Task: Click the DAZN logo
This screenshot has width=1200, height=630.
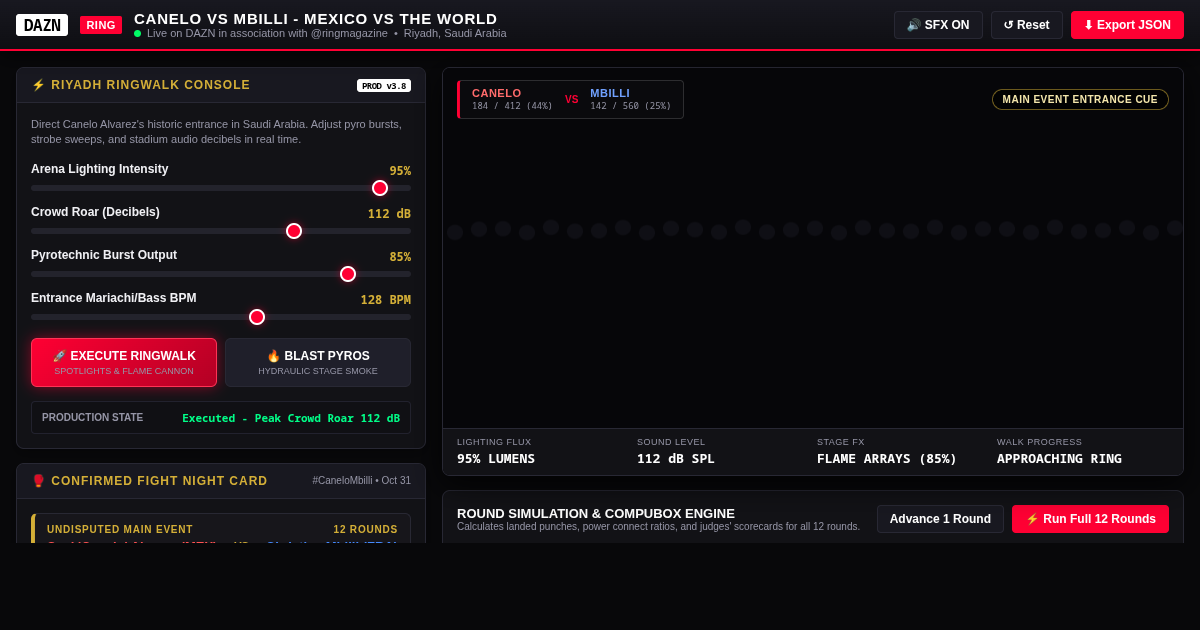Action: coord(42,25)
